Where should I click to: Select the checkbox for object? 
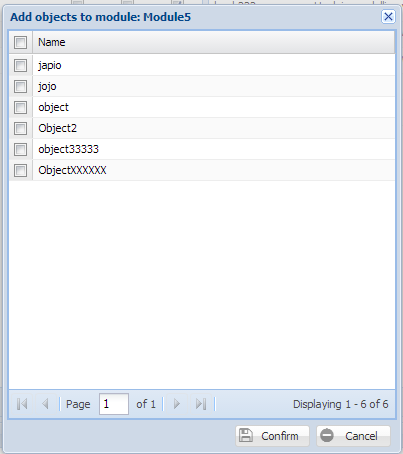coord(20,107)
